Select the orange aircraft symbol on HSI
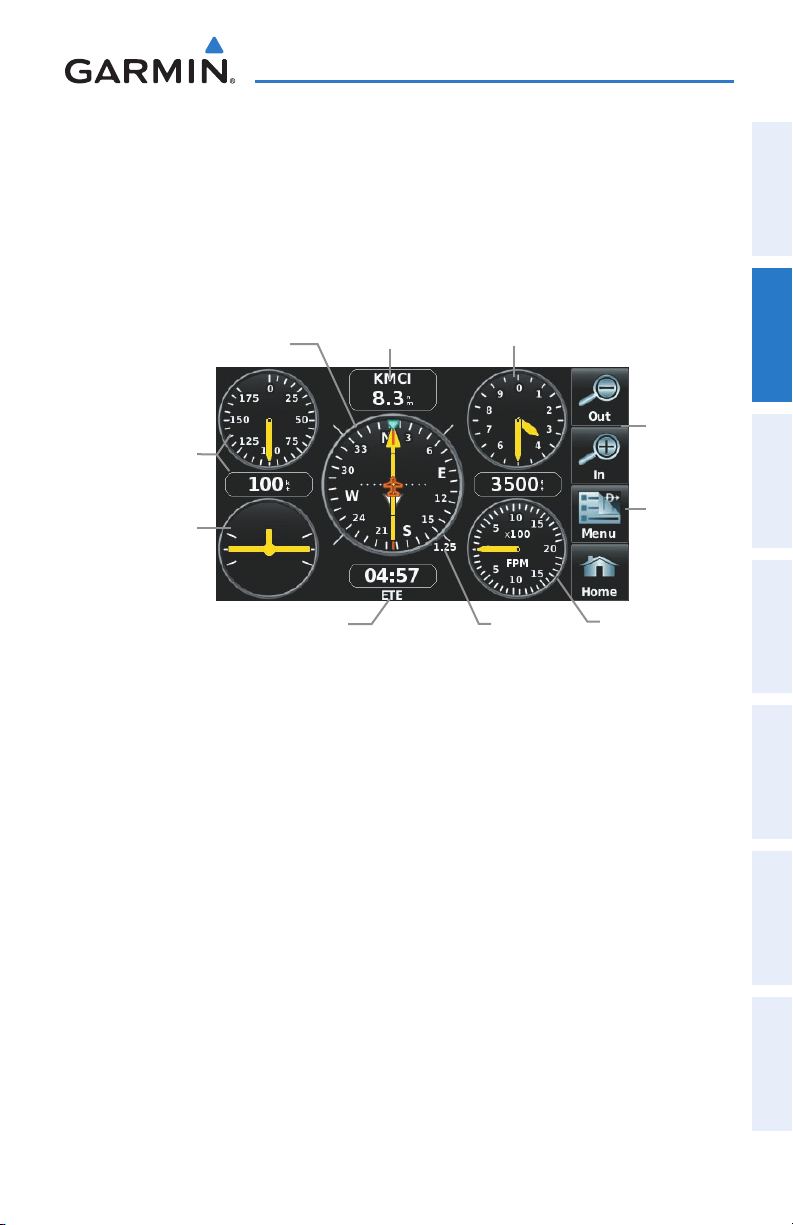Image resolution: width=793 pixels, height=1225 pixels. click(393, 490)
